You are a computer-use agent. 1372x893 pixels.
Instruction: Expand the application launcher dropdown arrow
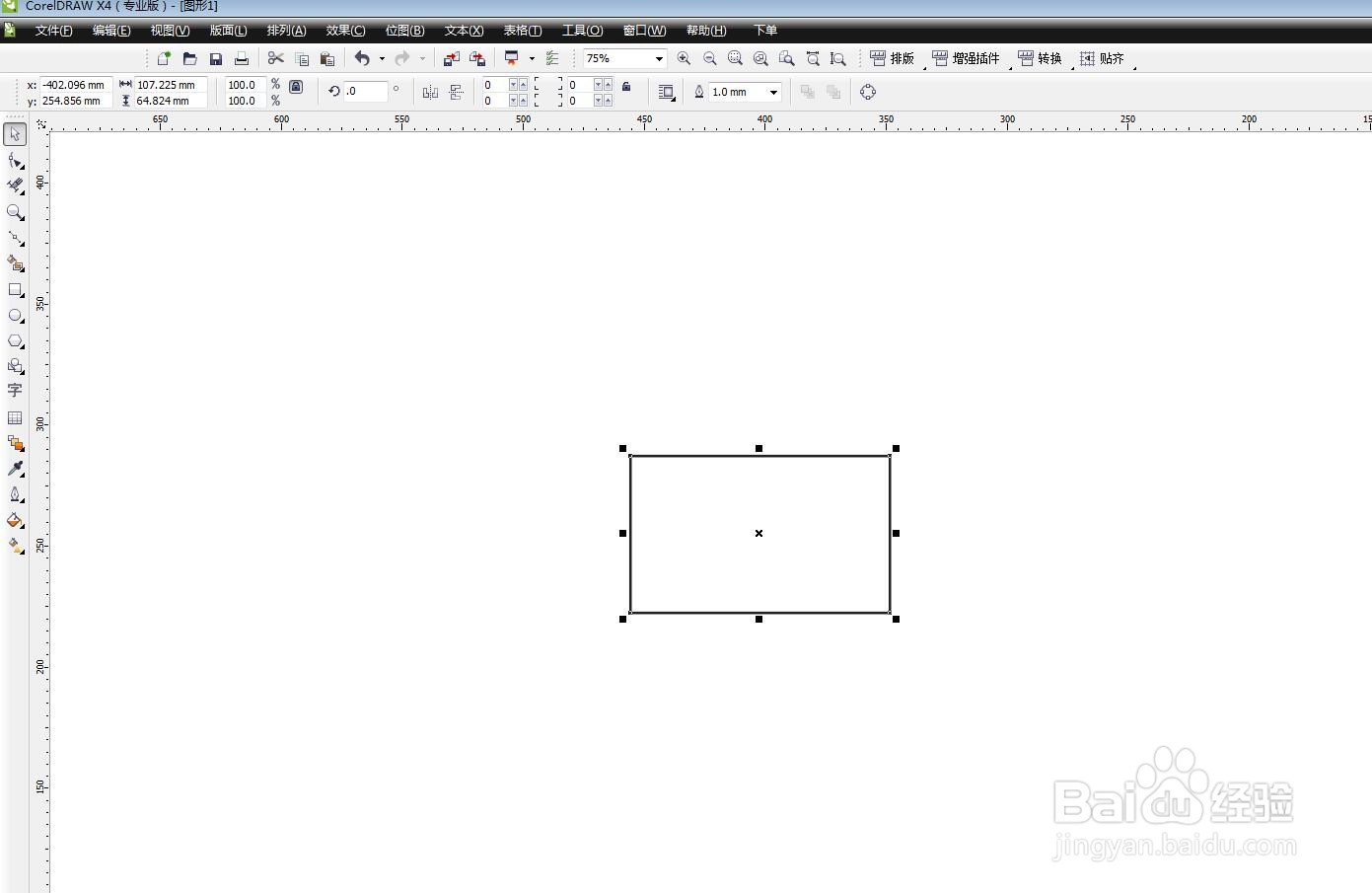point(532,58)
